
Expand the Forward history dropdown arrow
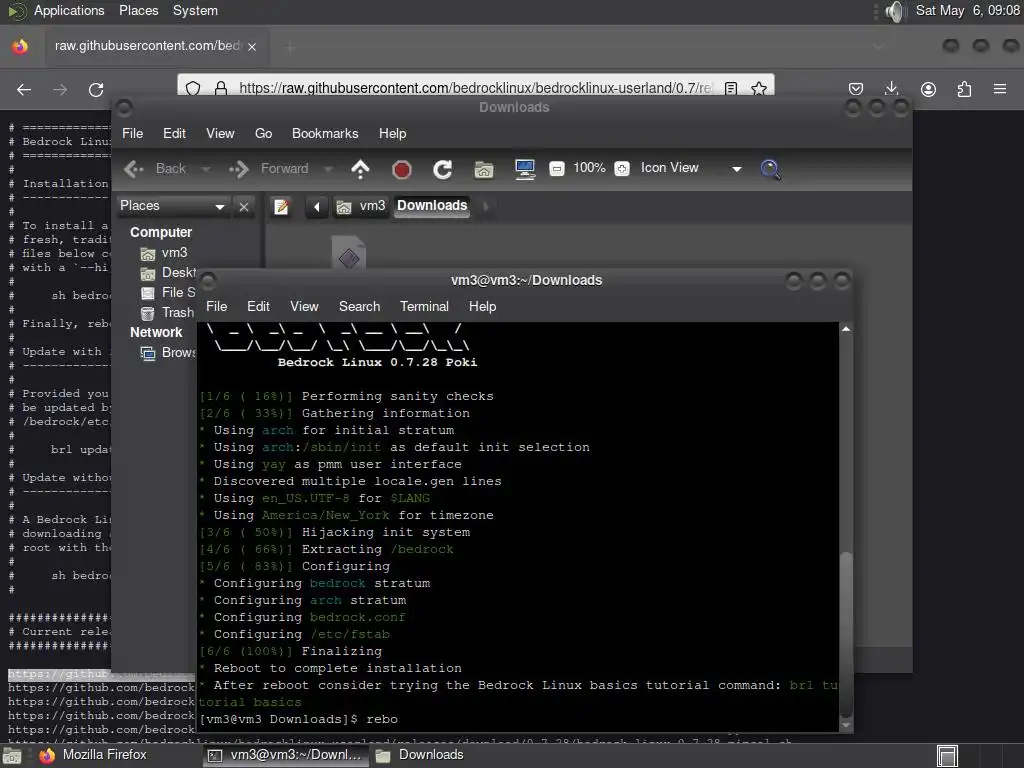[328, 169]
